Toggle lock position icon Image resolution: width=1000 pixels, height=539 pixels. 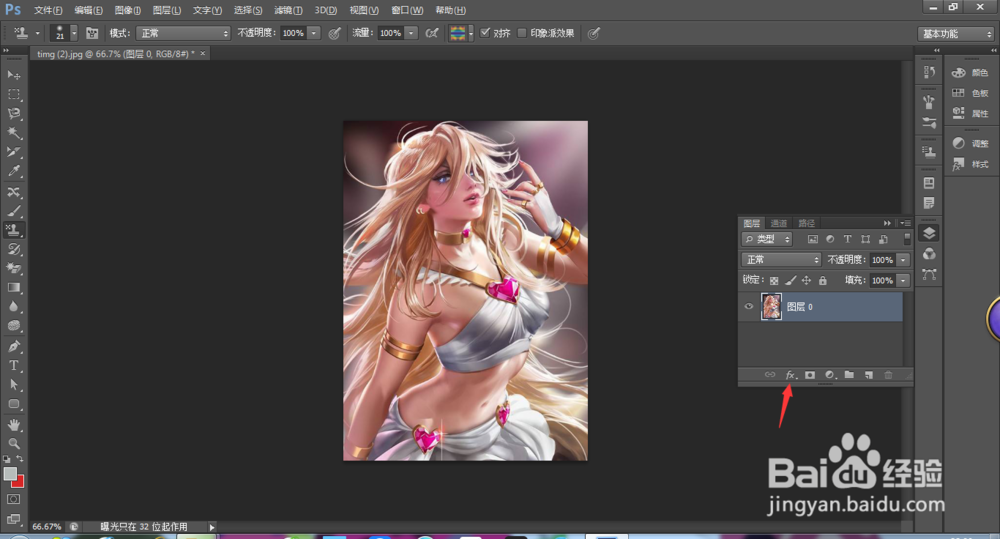[x=806, y=281]
